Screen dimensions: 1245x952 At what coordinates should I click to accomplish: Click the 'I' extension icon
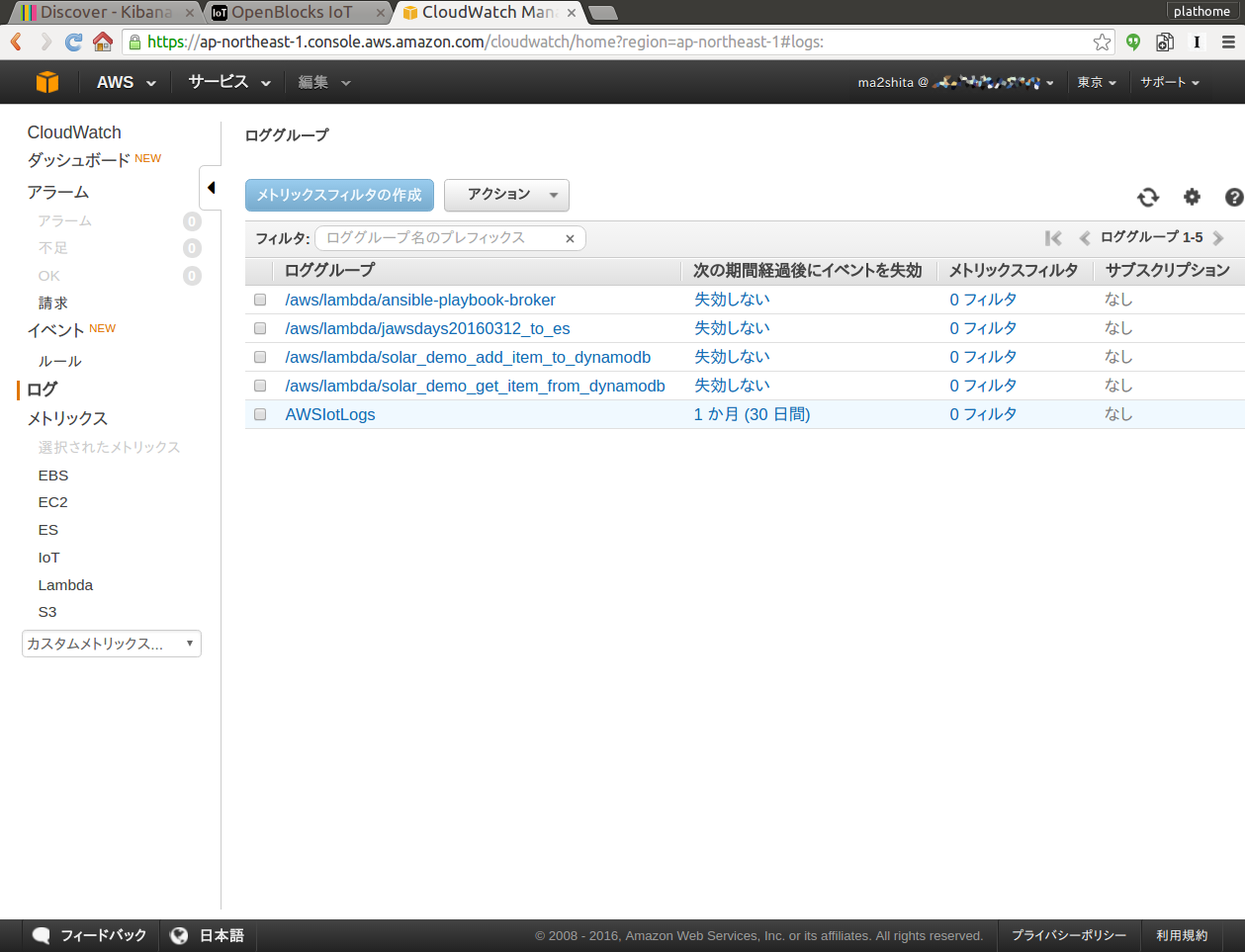point(1197,42)
